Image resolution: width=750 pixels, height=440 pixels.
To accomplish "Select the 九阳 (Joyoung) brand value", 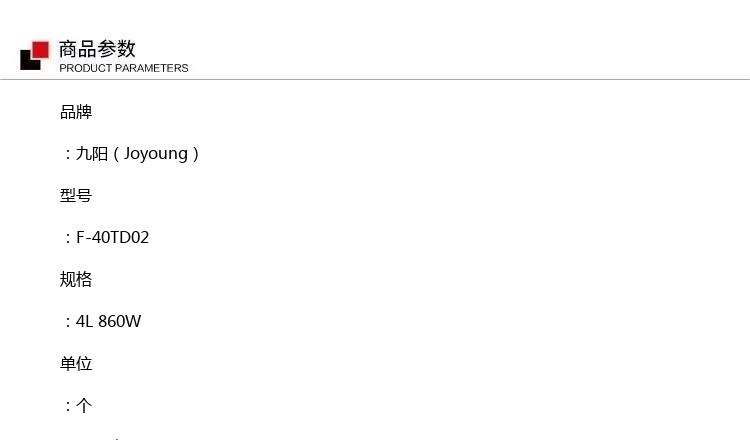I will (x=138, y=154).
